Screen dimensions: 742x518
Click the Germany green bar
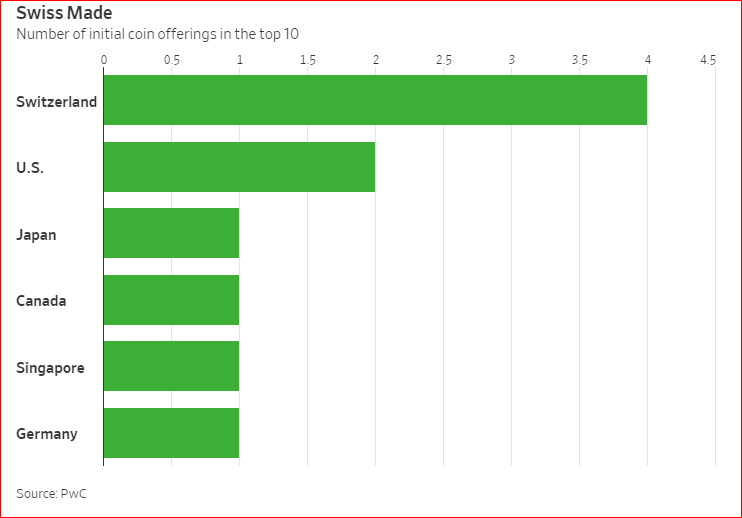[171, 433]
